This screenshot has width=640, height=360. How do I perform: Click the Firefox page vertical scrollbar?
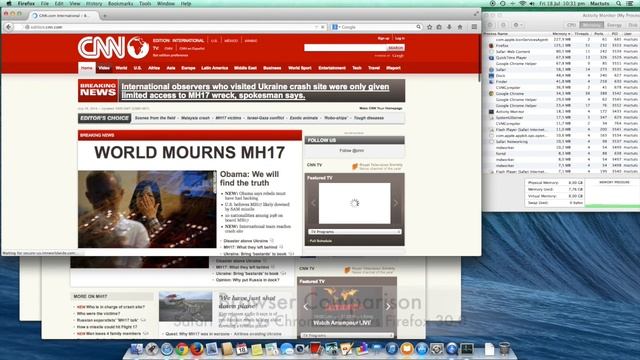479,57
